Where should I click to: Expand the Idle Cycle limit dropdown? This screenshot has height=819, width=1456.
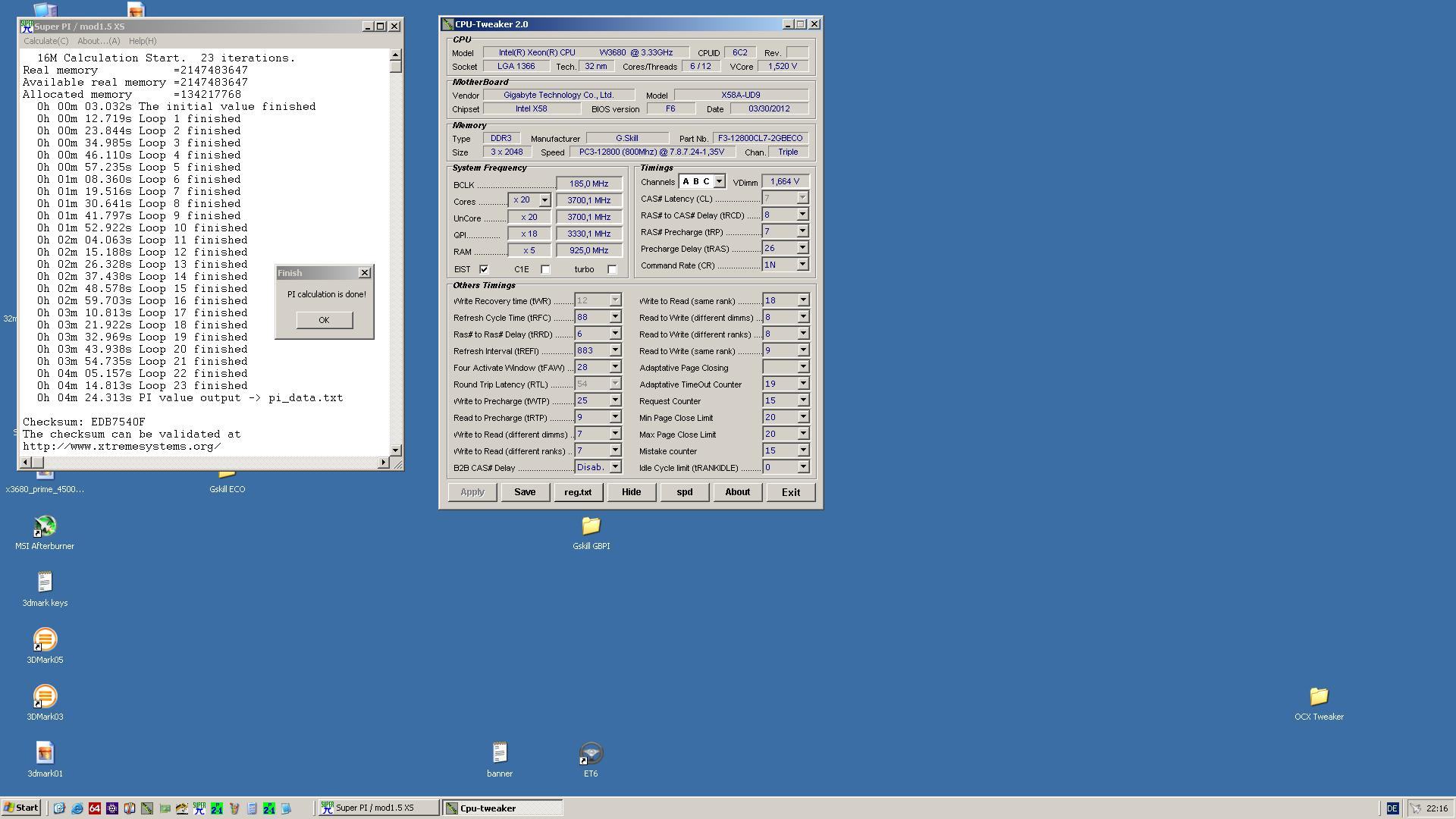(802, 467)
